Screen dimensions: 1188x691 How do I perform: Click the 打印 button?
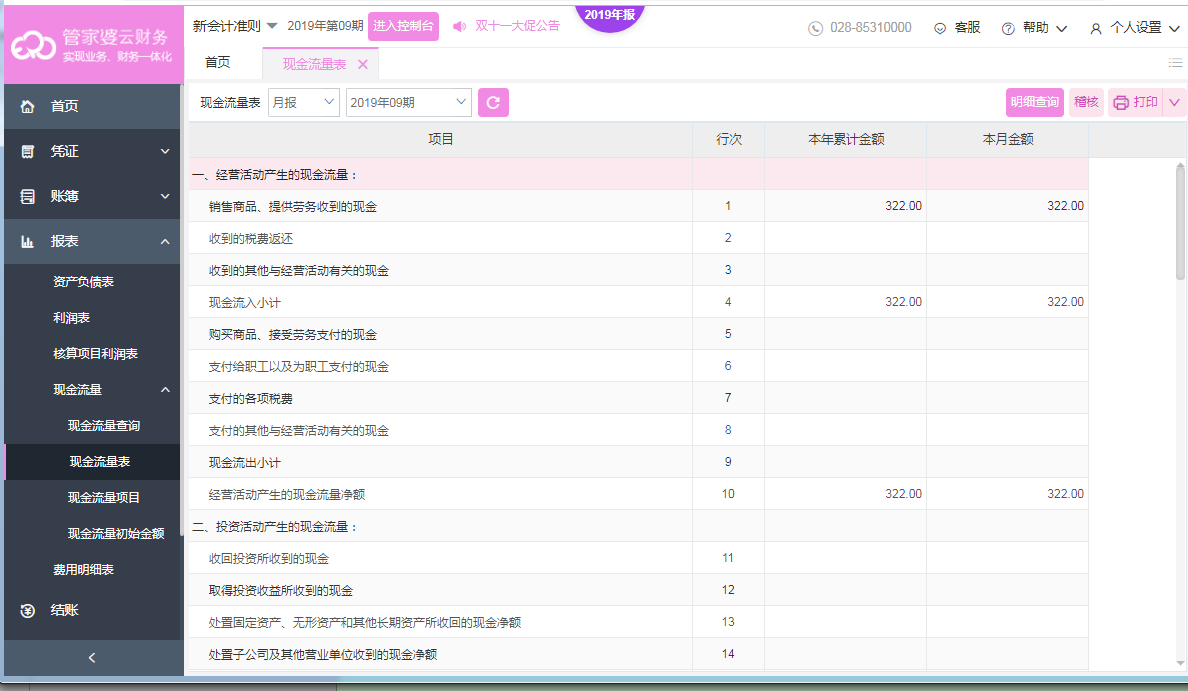(1137, 102)
